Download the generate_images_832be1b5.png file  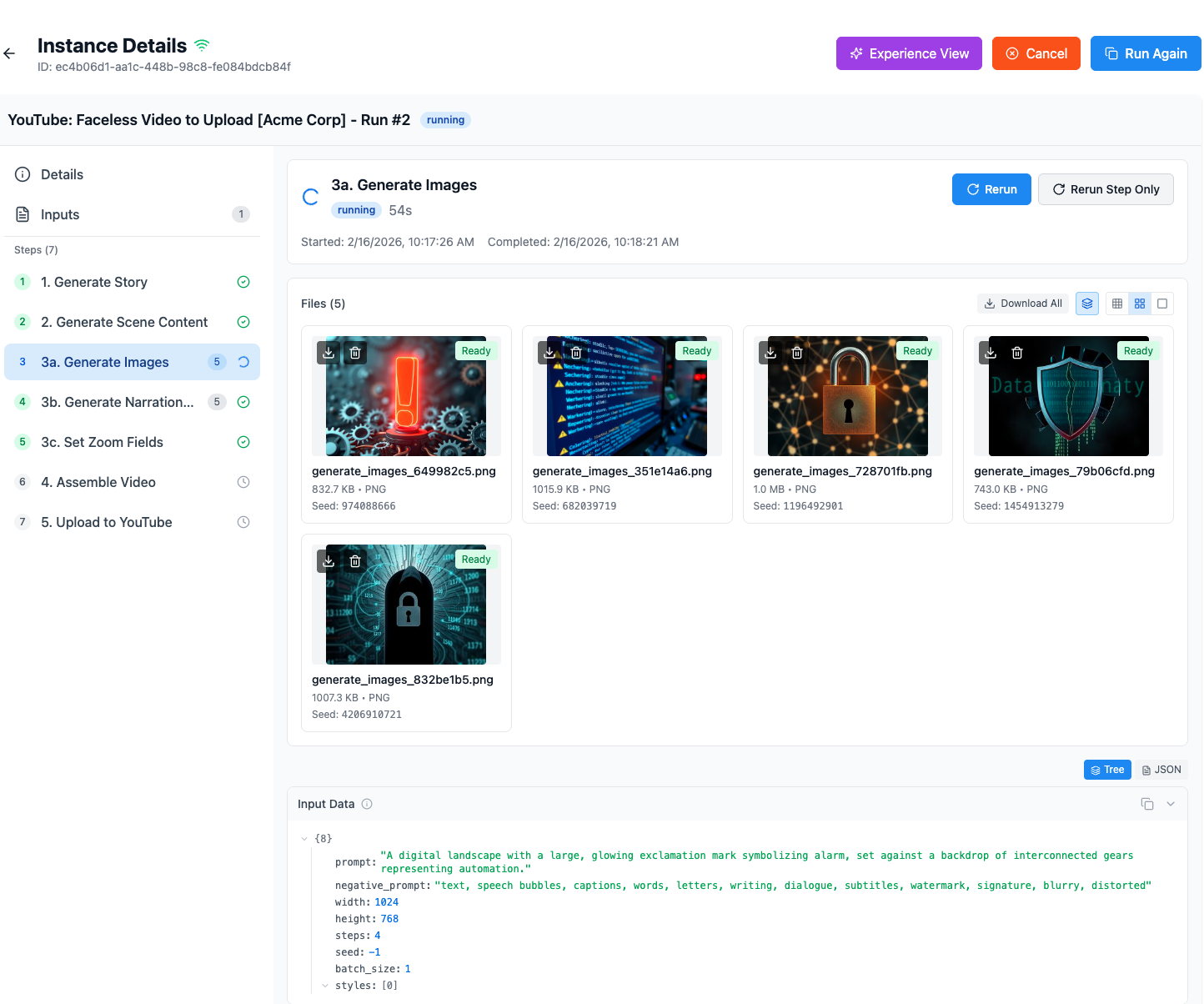click(329, 561)
